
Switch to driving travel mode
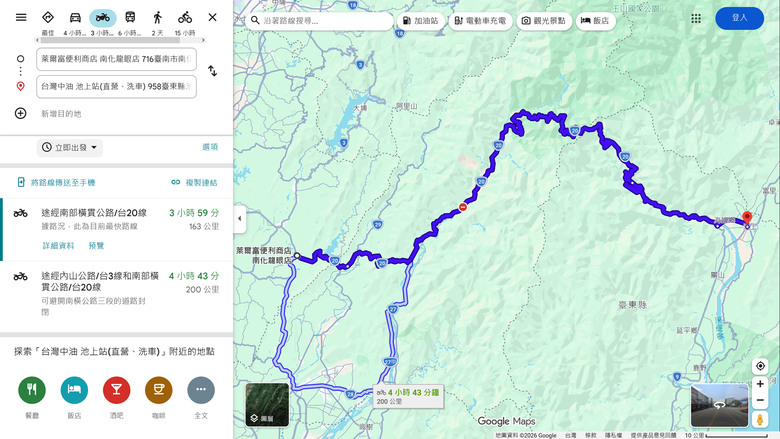pyautogui.click(x=75, y=17)
